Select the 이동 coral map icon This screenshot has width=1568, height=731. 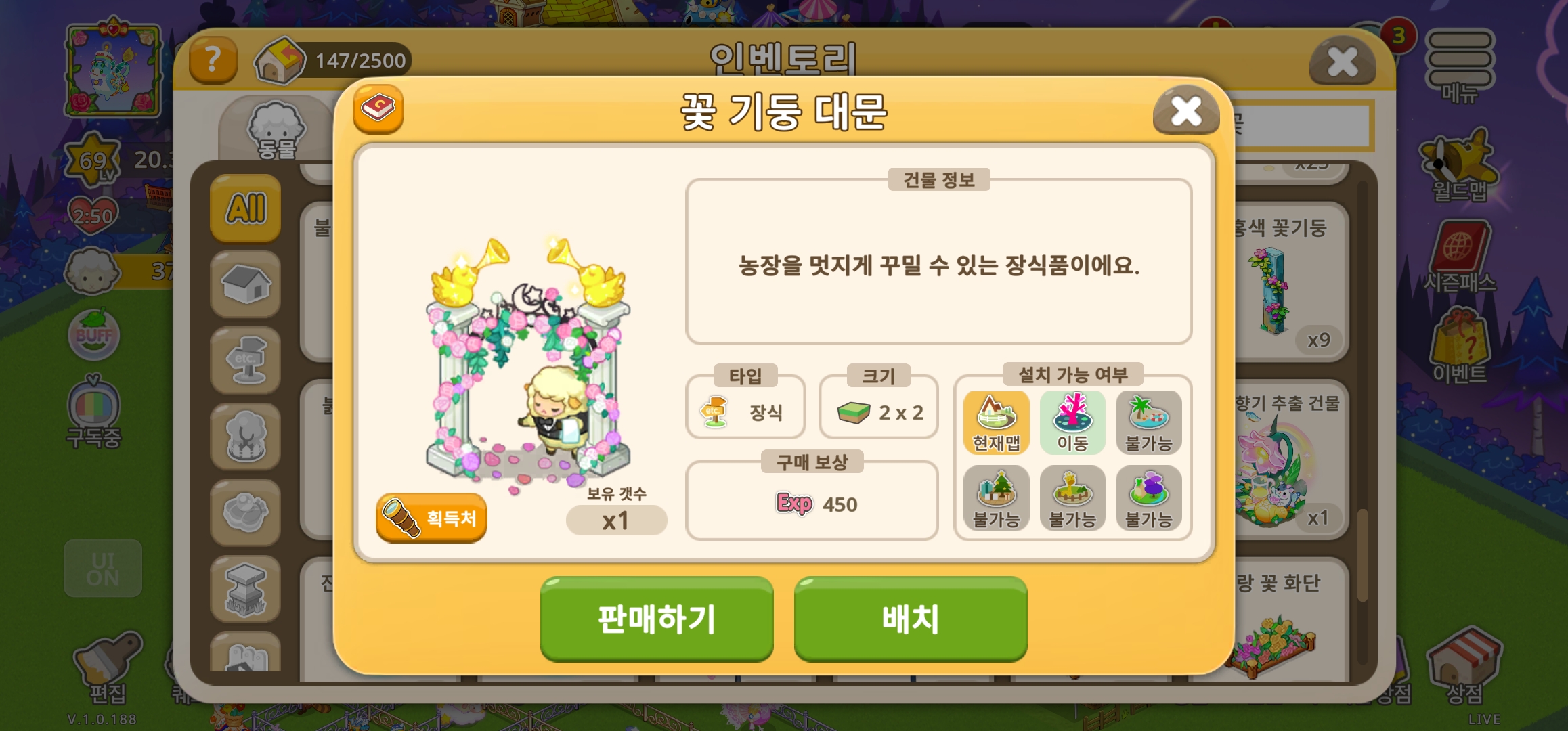click(x=1072, y=423)
